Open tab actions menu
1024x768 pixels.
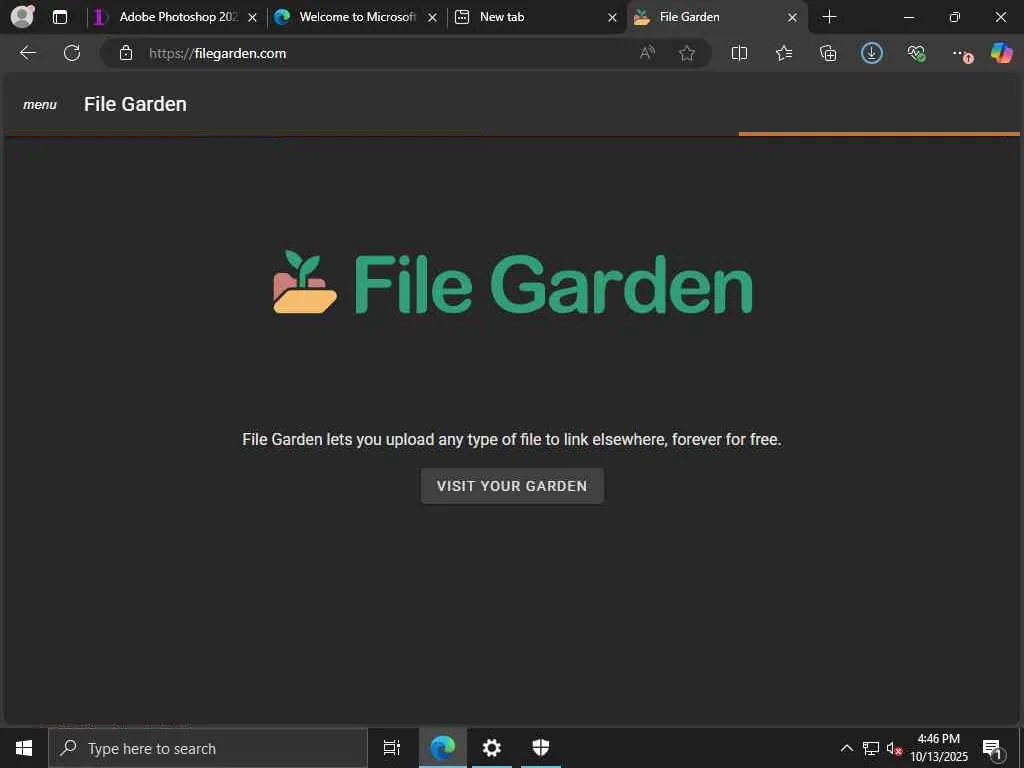tap(59, 17)
